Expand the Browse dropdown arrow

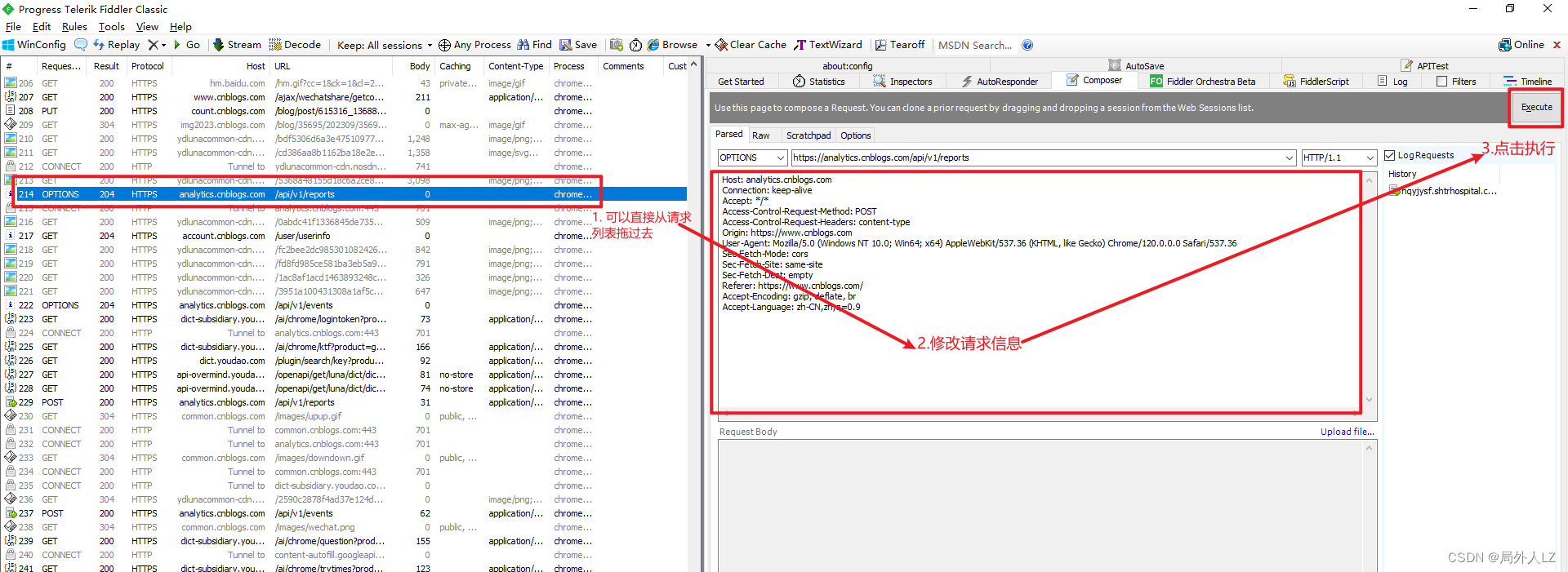(x=708, y=45)
